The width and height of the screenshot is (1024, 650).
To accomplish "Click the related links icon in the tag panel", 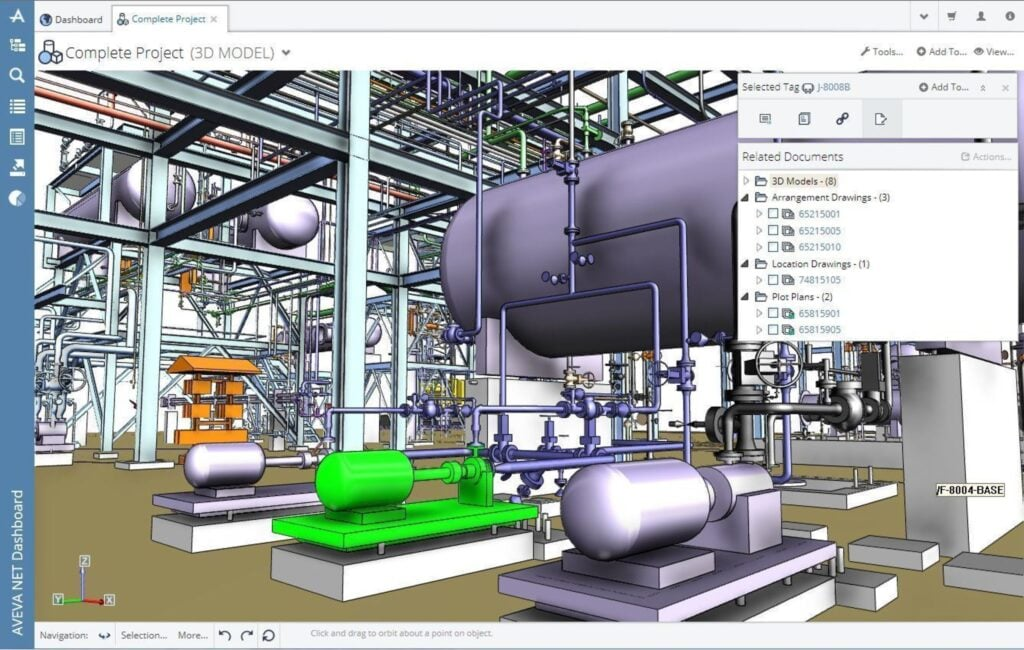I will point(843,119).
